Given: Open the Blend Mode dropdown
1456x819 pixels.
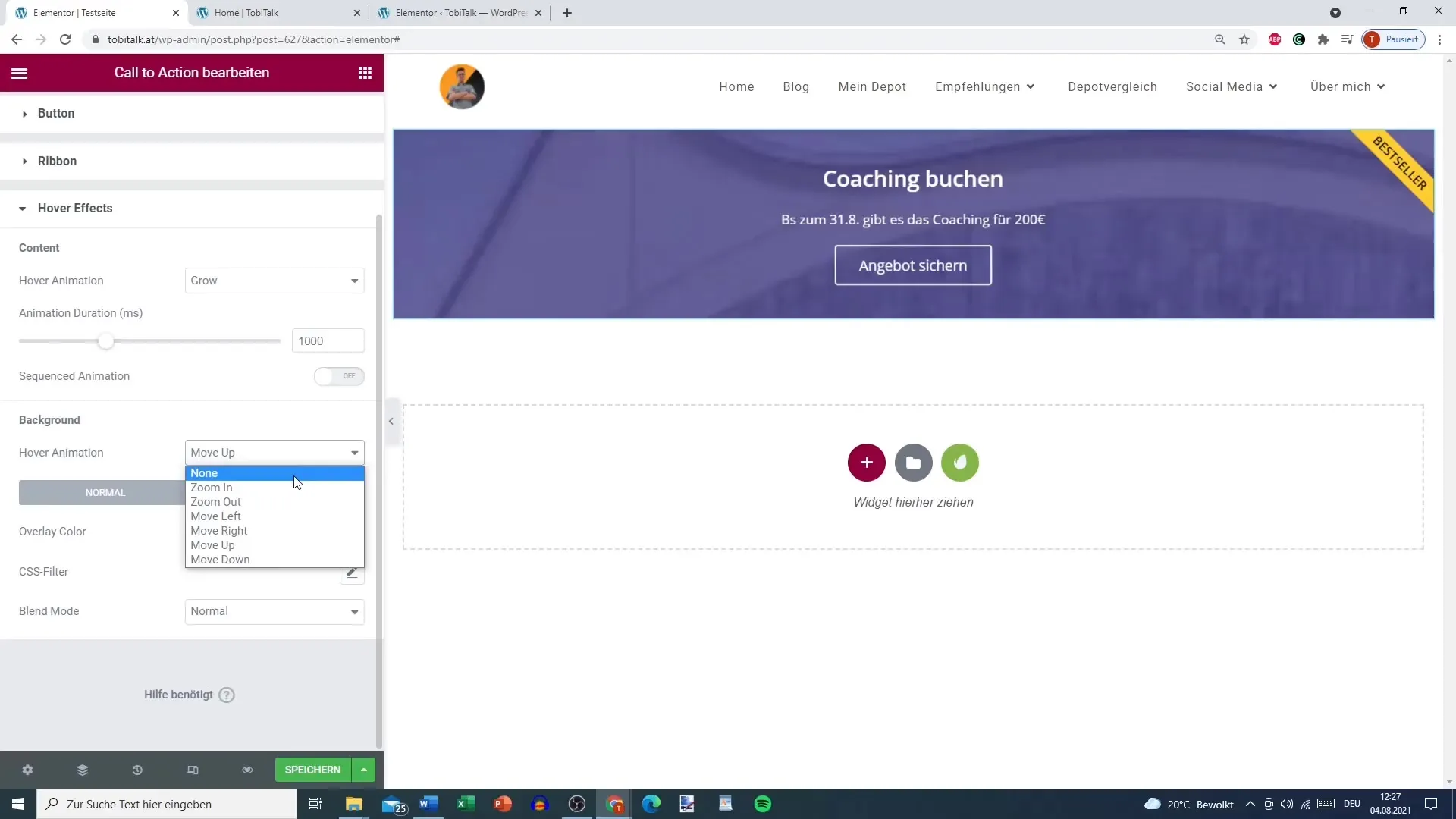Looking at the screenshot, I should 275,611.
